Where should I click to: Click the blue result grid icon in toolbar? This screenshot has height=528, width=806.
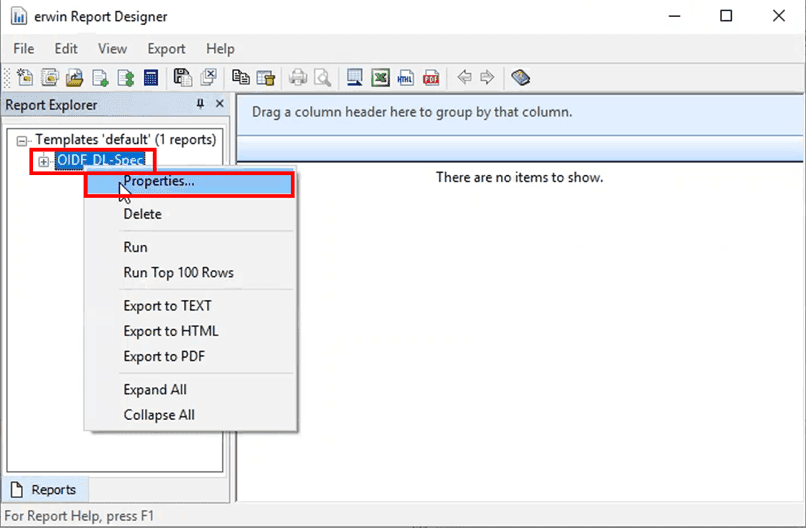click(x=355, y=78)
